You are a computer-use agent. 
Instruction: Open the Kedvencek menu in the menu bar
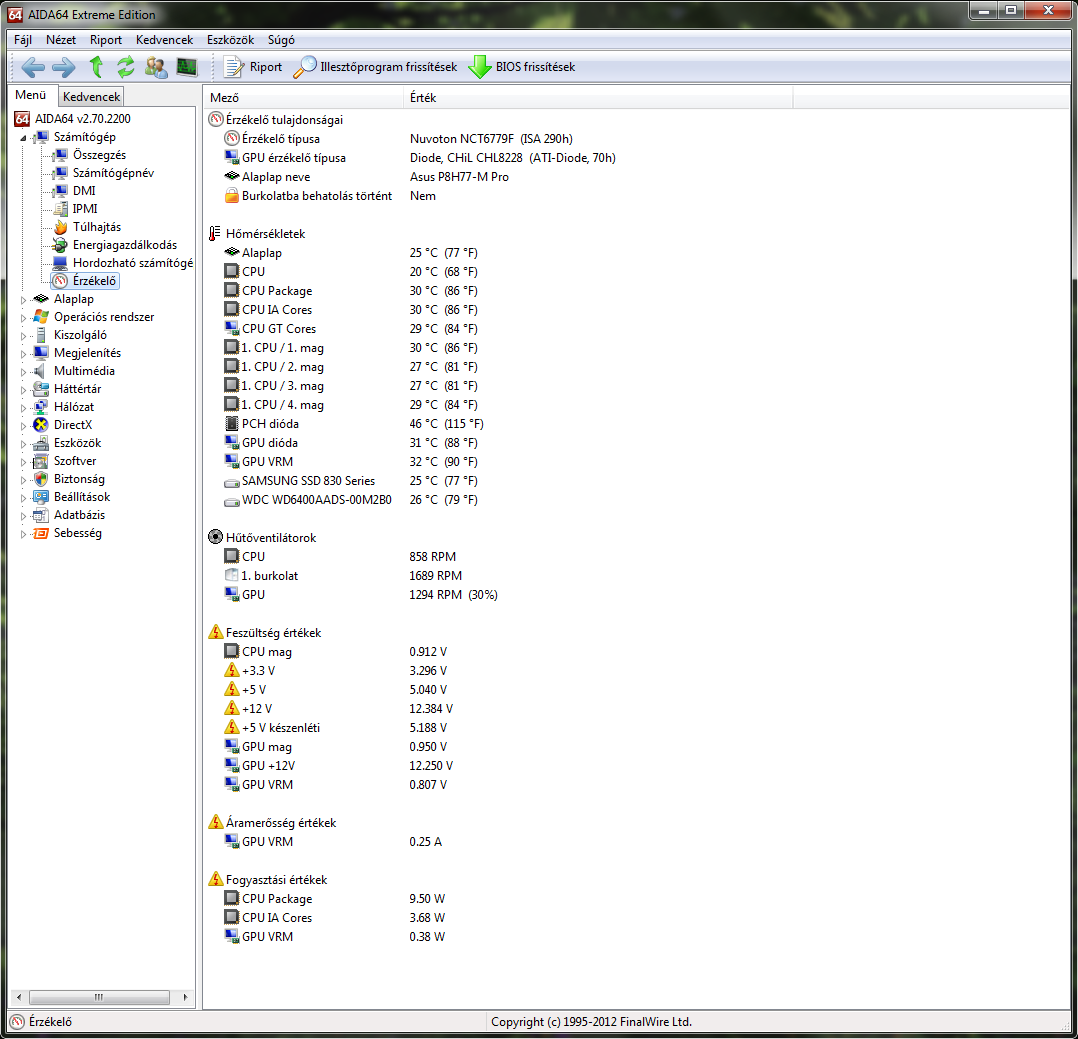(x=164, y=40)
